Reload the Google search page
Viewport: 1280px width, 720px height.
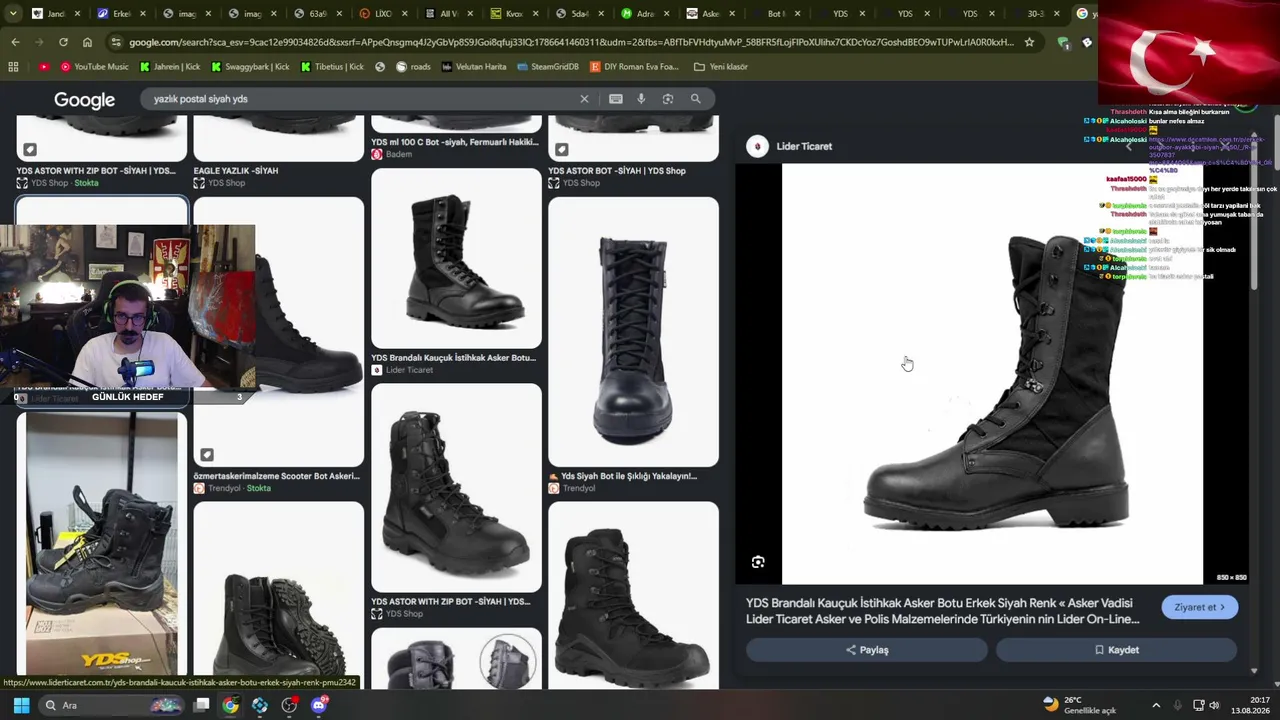[63, 42]
